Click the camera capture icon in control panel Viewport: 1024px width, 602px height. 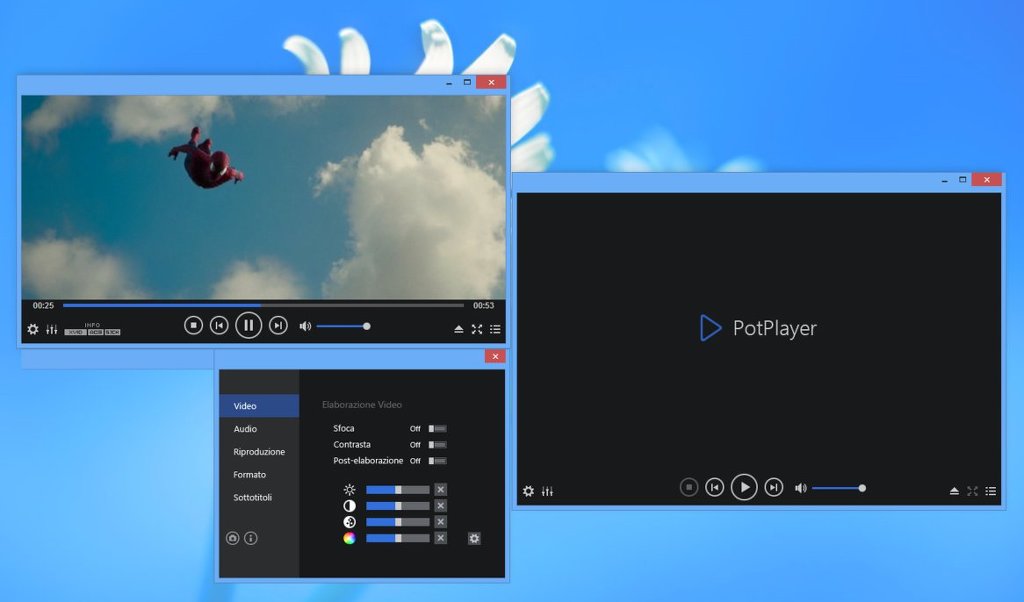point(232,538)
